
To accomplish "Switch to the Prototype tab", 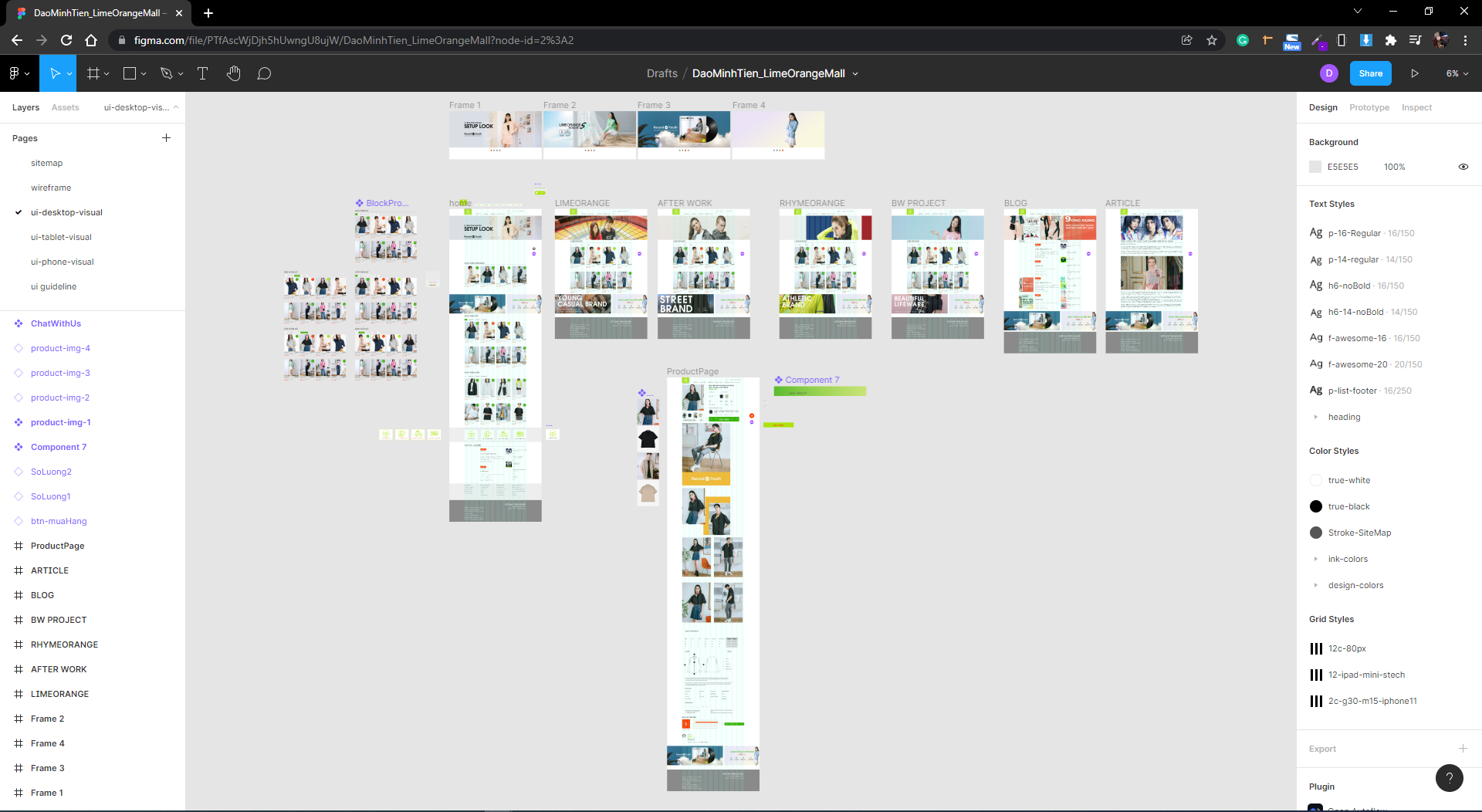I will [1369, 107].
